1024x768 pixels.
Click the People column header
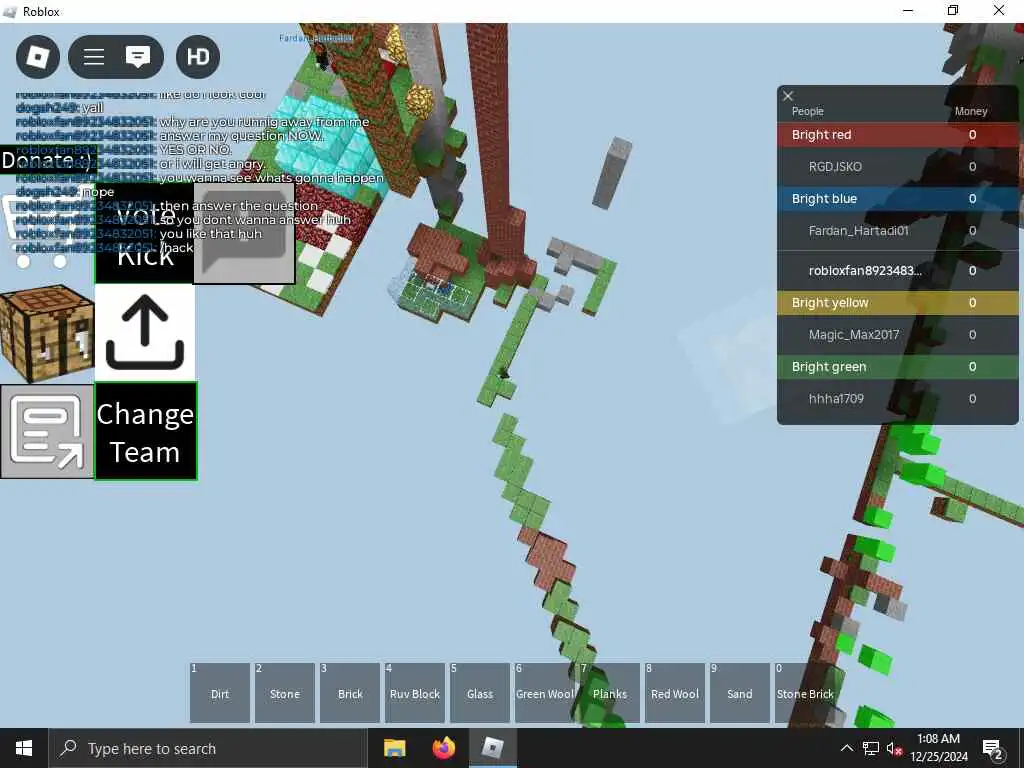(x=807, y=111)
